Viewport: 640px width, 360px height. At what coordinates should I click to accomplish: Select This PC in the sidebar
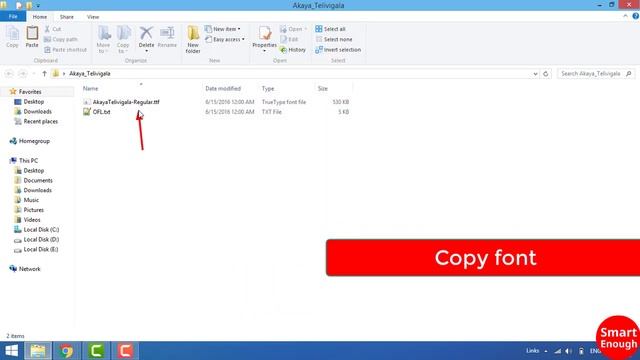pos(28,160)
